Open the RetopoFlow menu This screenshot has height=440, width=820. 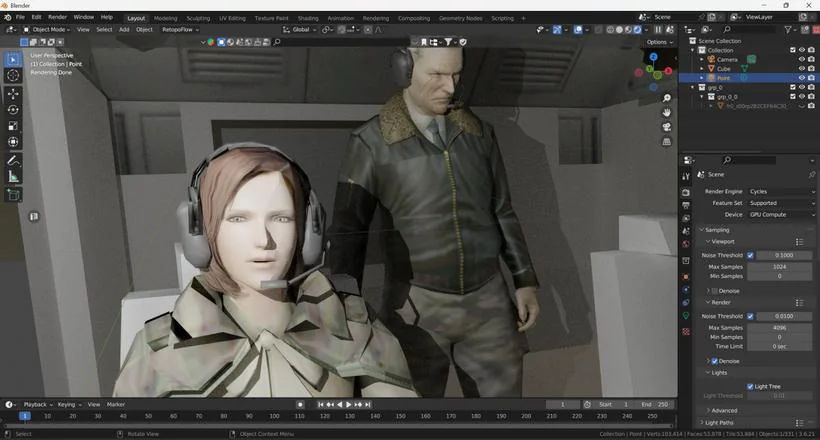(x=180, y=30)
